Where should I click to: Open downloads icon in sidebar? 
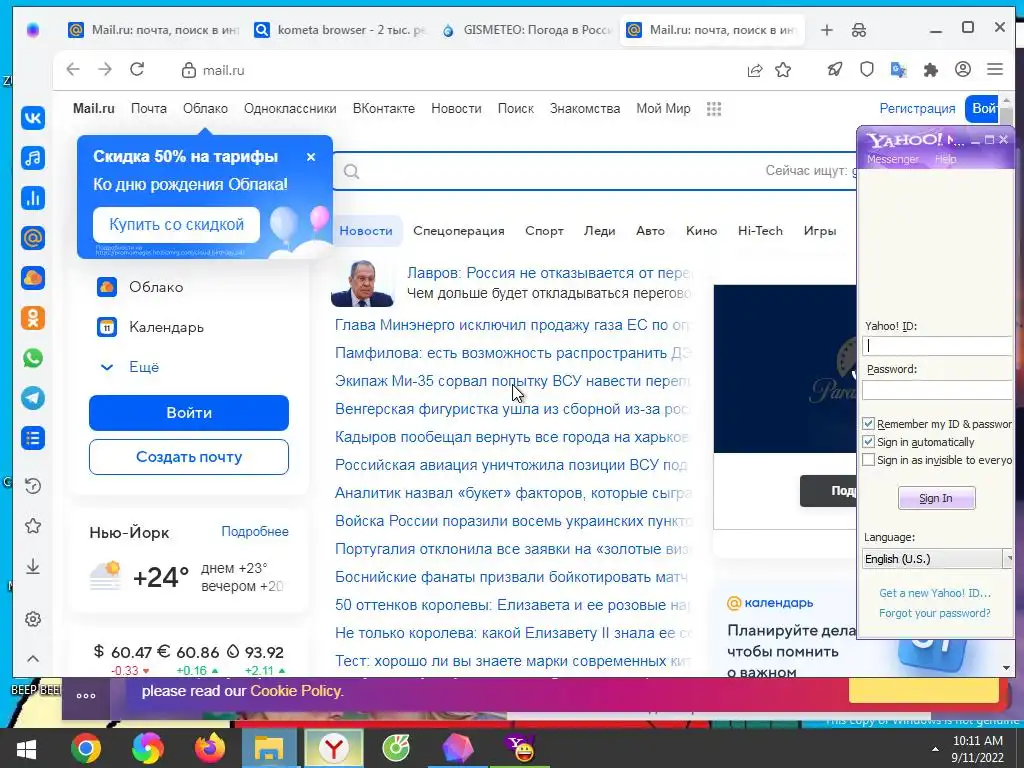point(33,566)
